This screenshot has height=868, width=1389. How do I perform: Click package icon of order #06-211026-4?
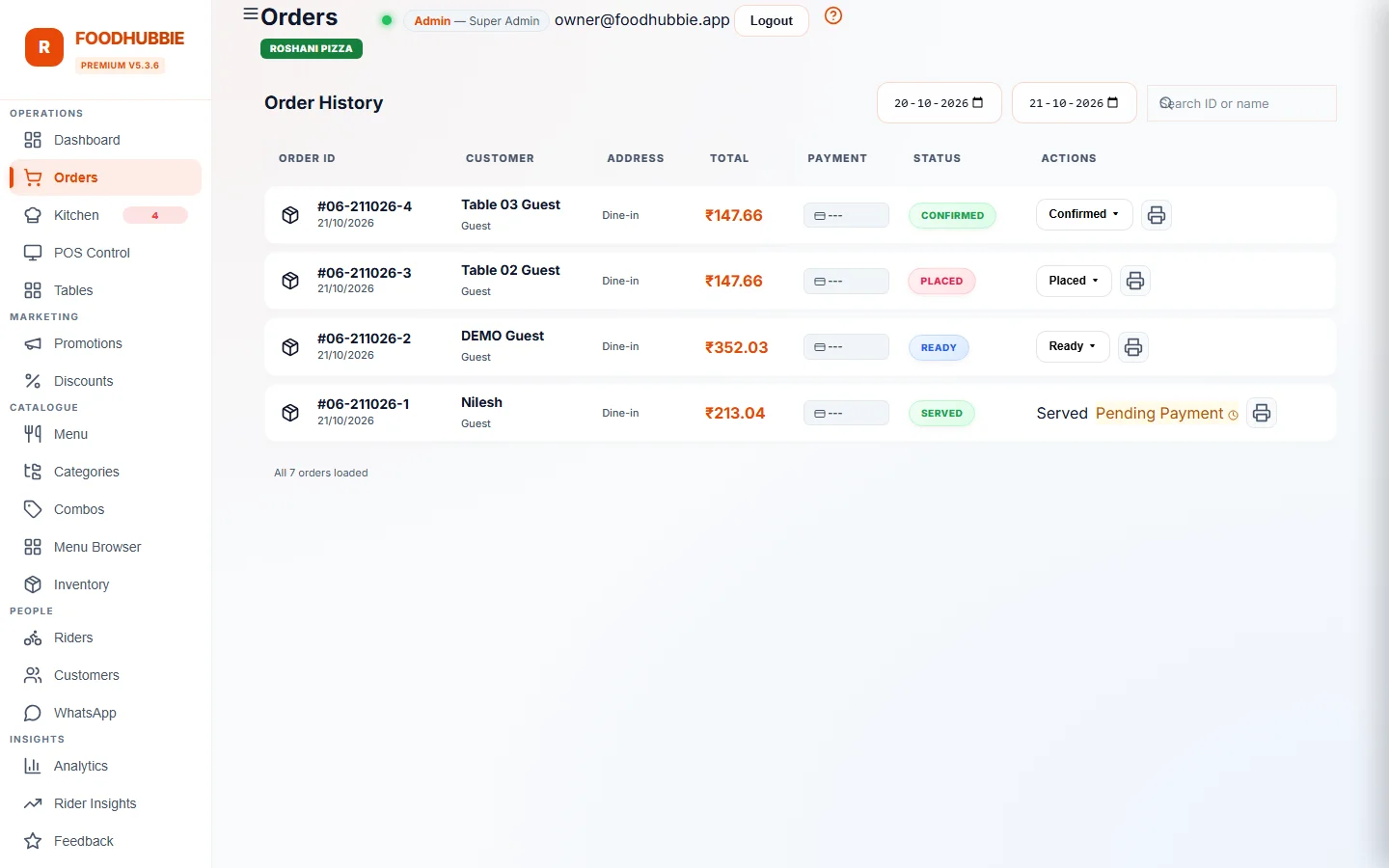[290, 215]
